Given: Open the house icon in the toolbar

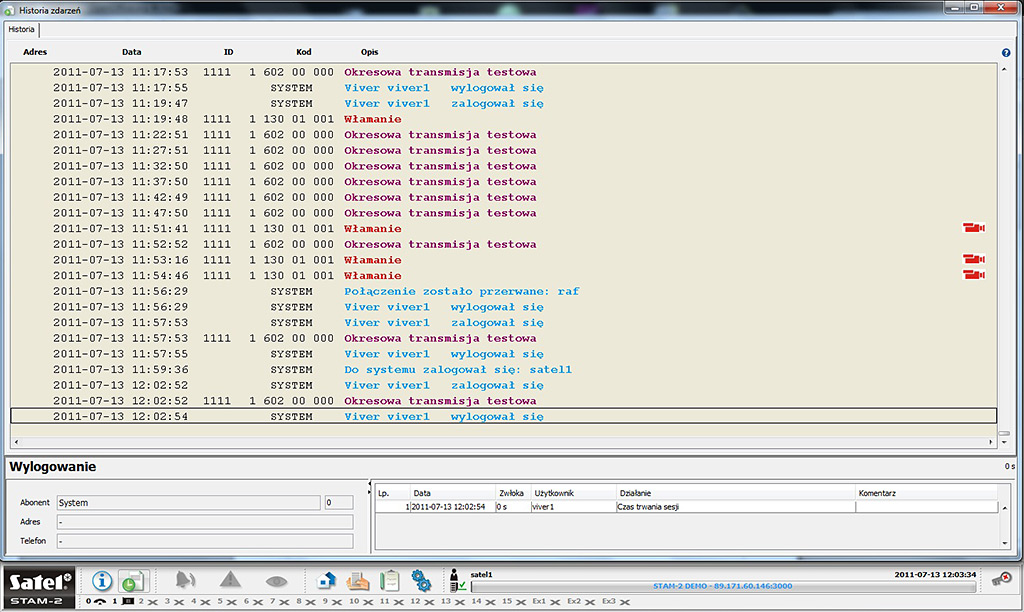Looking at the screenshot, I should point(326,581).
